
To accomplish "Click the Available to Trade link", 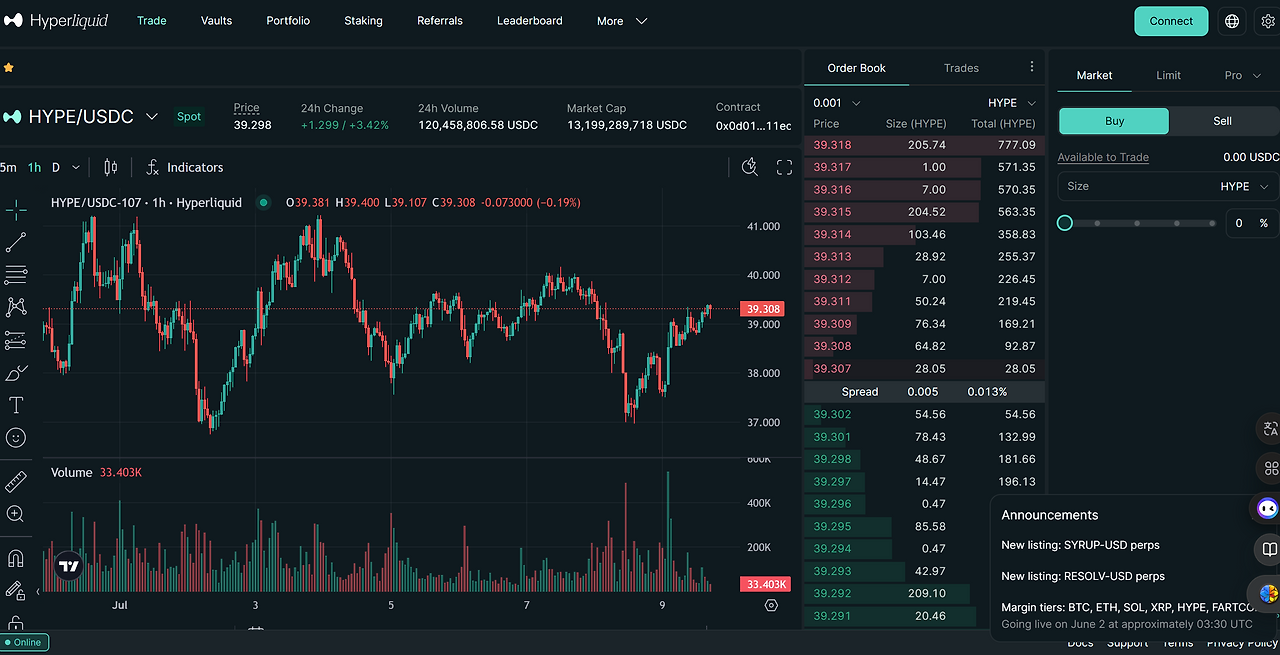I will click(x=1103, y=157).
